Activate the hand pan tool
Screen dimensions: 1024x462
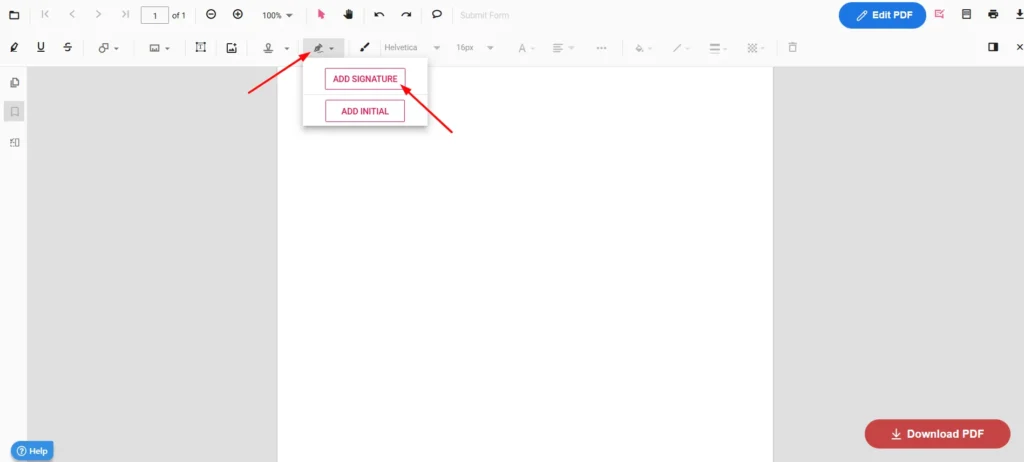(348, 14)
